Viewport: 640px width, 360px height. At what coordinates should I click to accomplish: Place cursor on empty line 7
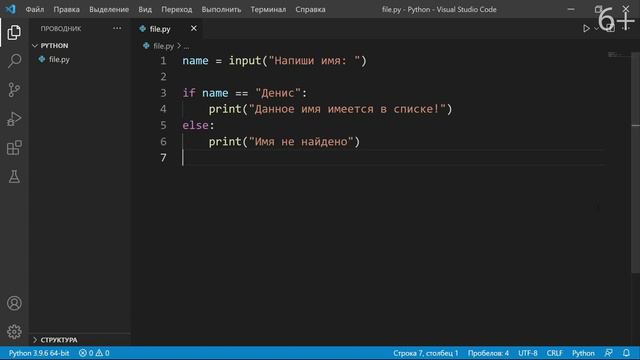tap(392, 158)
